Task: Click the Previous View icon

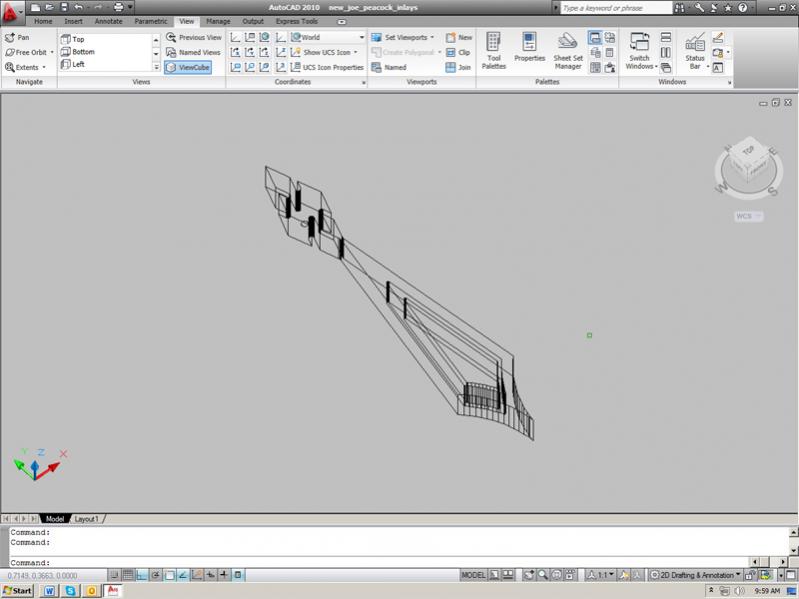Action: (171, 37)
